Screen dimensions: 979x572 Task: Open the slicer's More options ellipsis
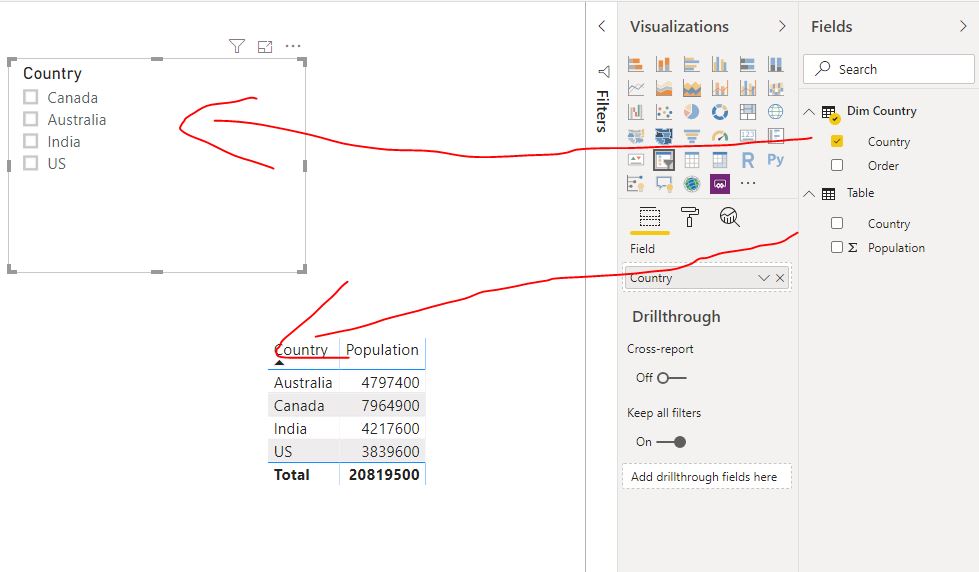click(293, 46)
